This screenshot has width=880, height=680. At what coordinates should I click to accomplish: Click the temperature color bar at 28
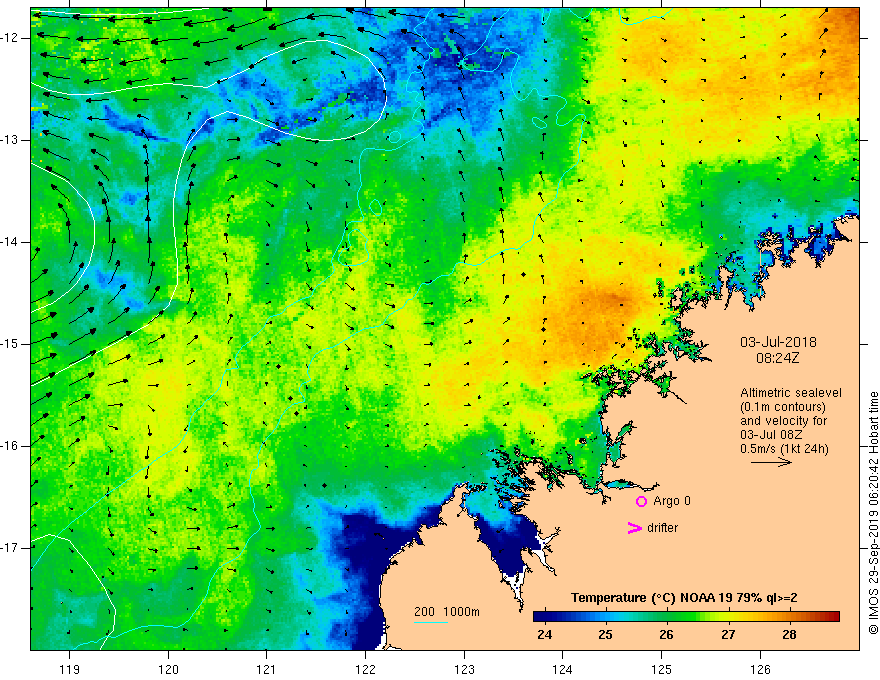point(789,617)
